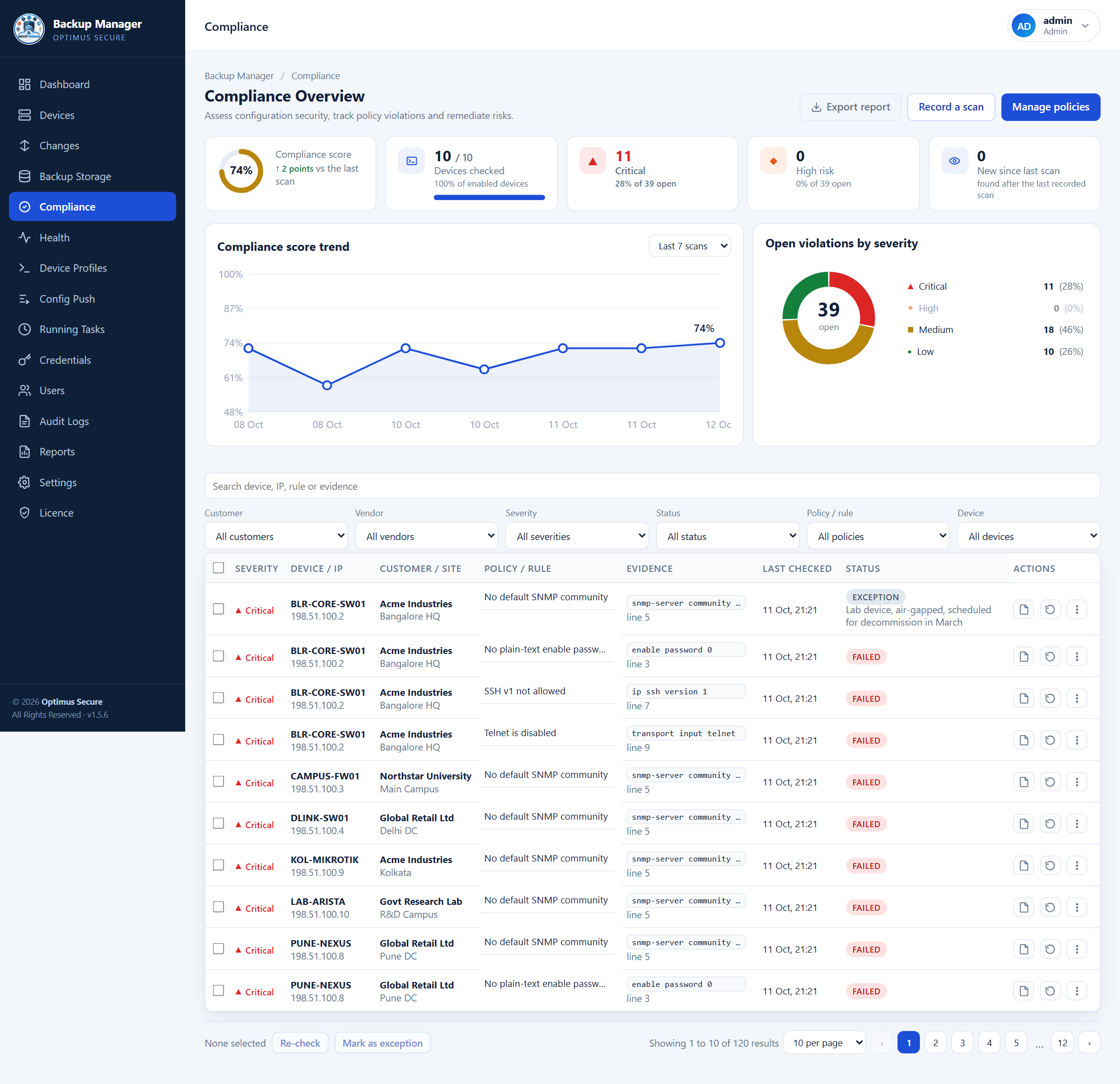This screenshot has height=1084, width=1120.
Task: Go to Audit Logs in sidebar
Action: coord(93,421)
